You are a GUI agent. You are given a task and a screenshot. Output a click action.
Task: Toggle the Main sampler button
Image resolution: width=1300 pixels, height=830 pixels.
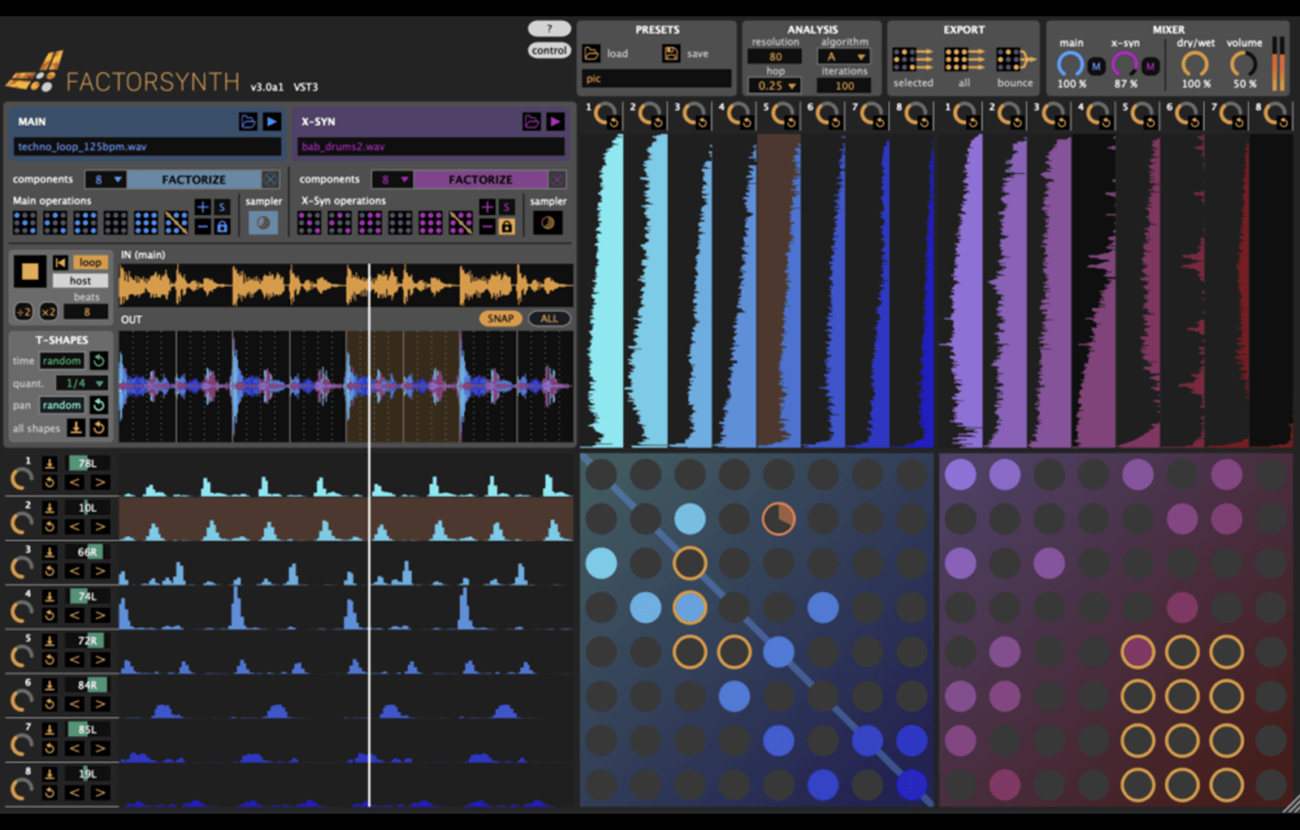pos(263,222)
